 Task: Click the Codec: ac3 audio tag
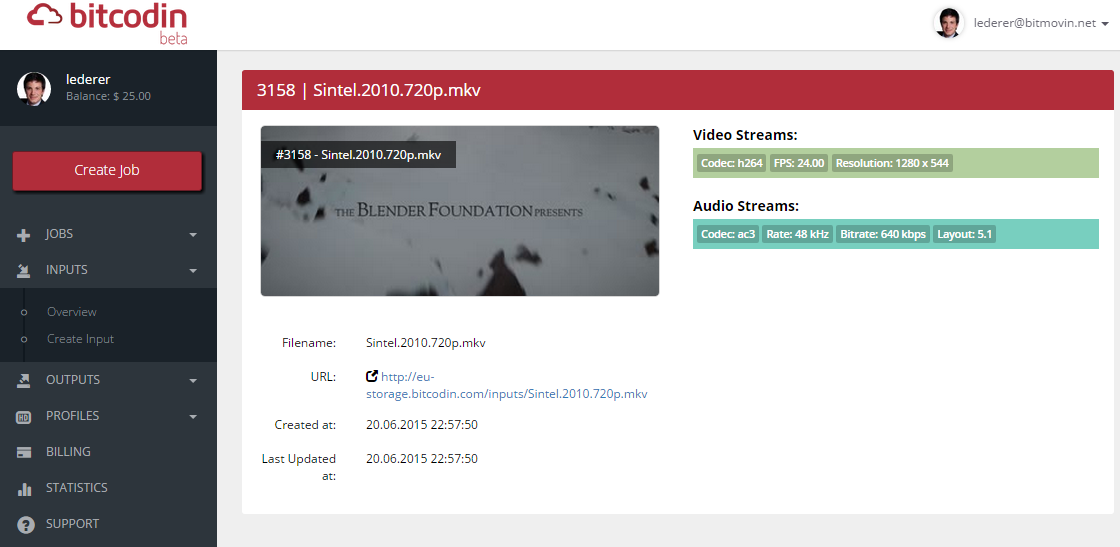point(728,234)
